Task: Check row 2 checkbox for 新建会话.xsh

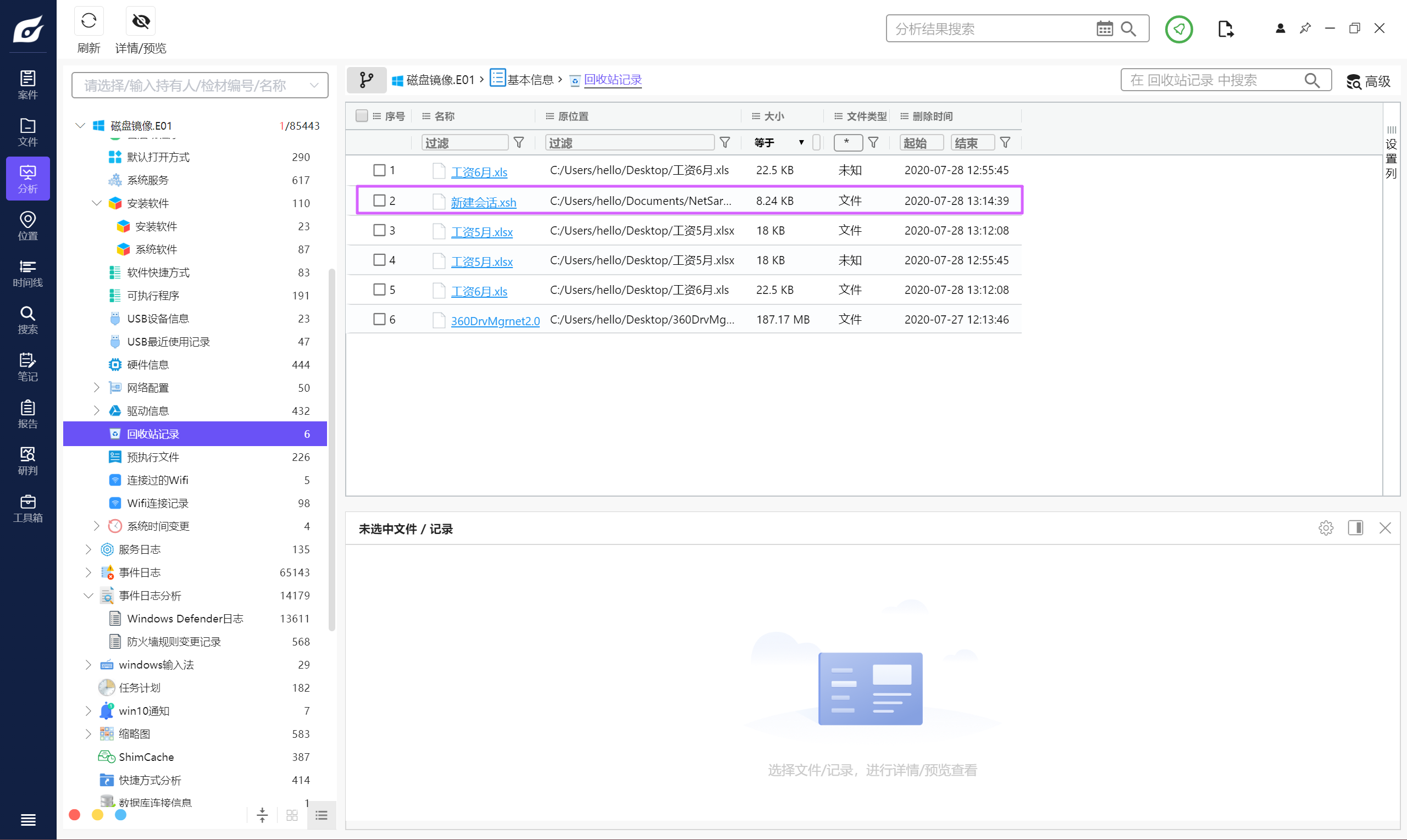Action: [379, 201]
